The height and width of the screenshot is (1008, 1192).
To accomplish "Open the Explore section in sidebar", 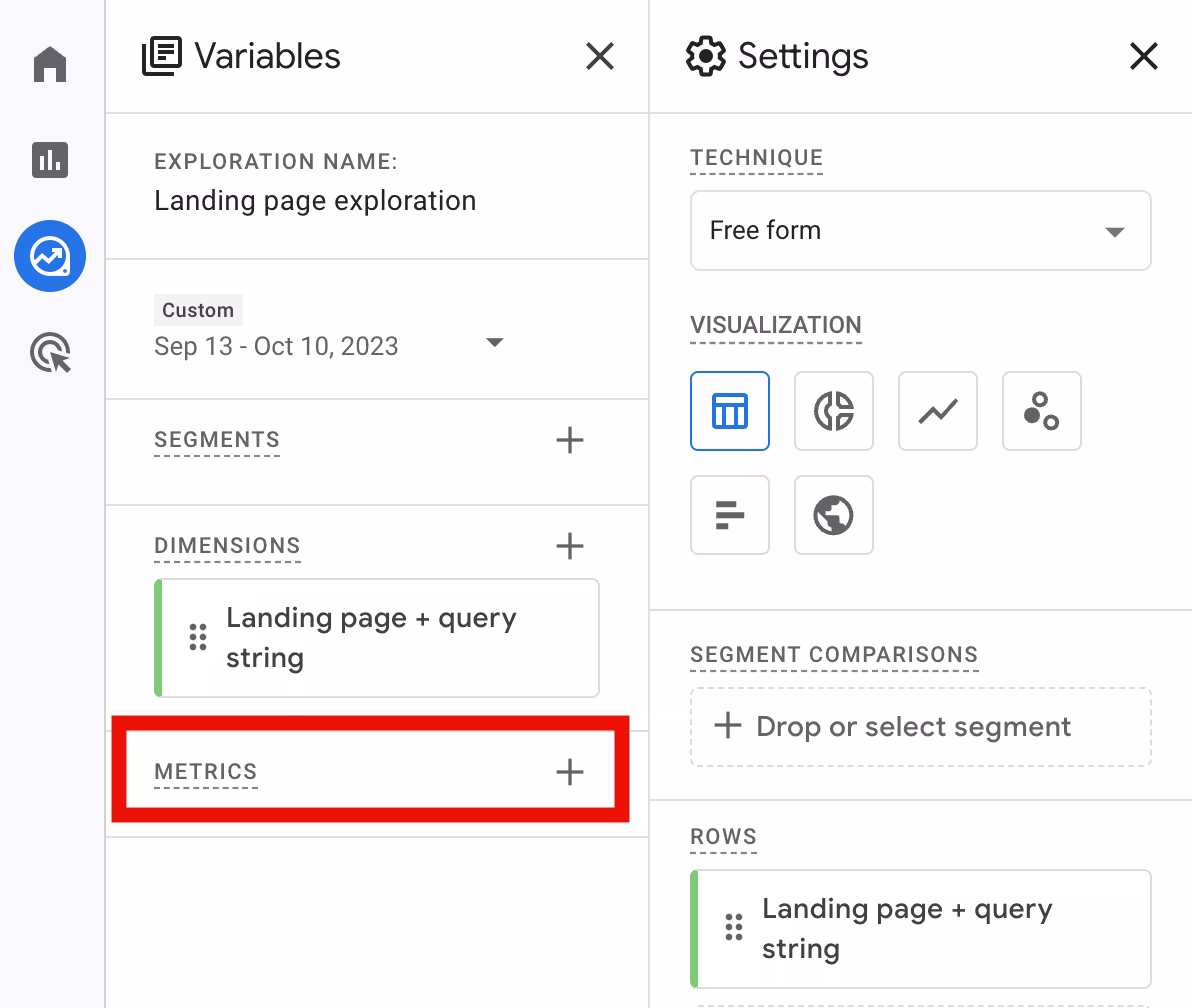I will 50,256.
